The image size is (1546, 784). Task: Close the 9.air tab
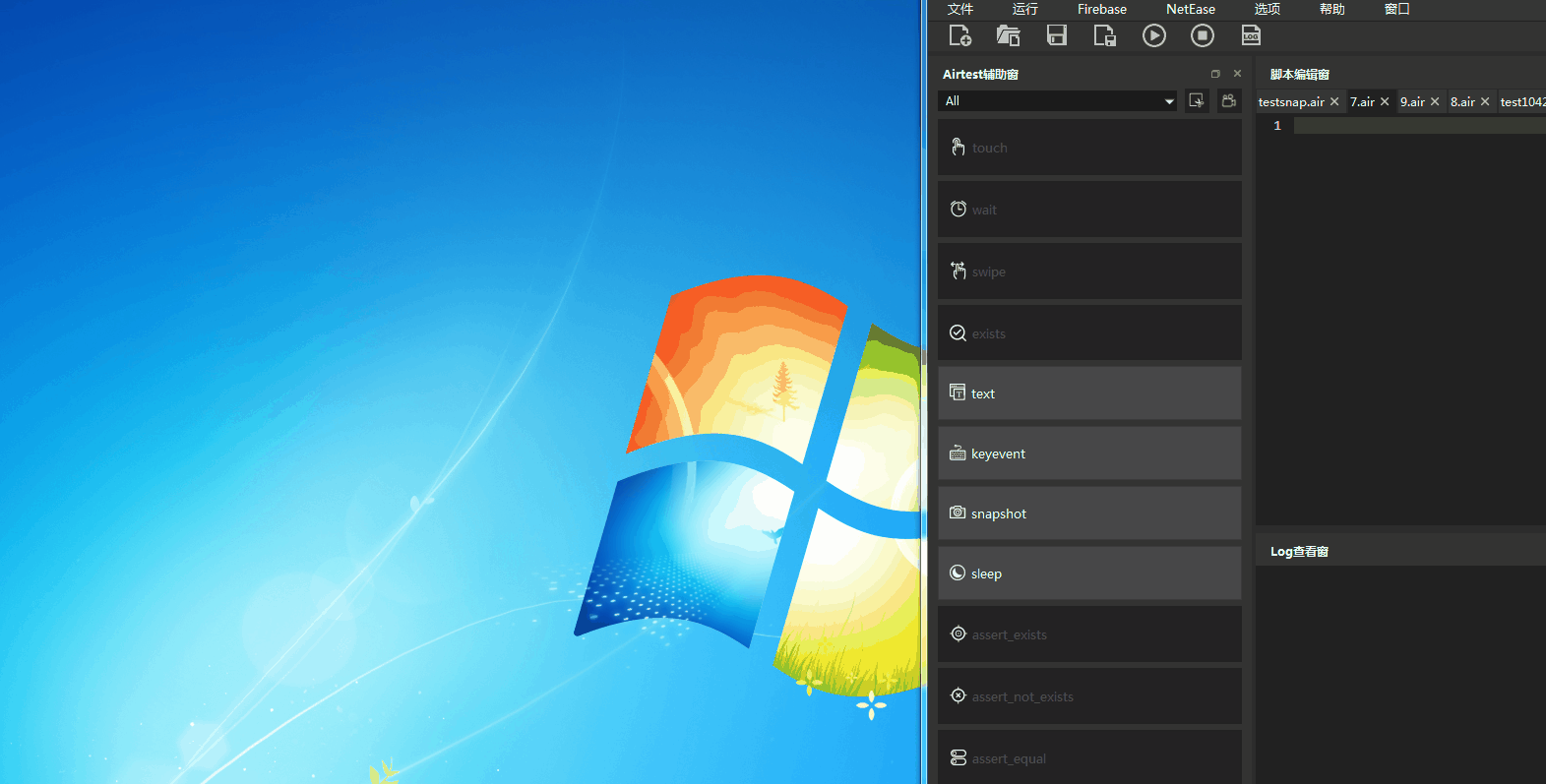(1435, 101)
